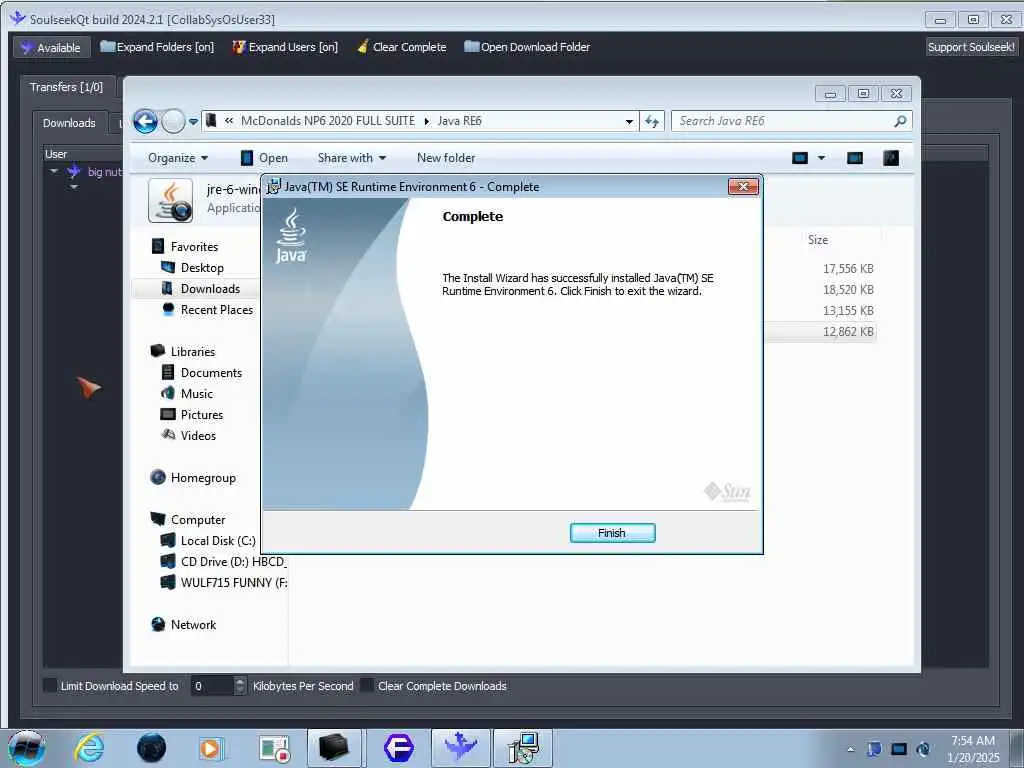The height and width of the screenshot is (768, 1024).
Task: Click the download speed stepper arrows
Action: pos(240,686)
